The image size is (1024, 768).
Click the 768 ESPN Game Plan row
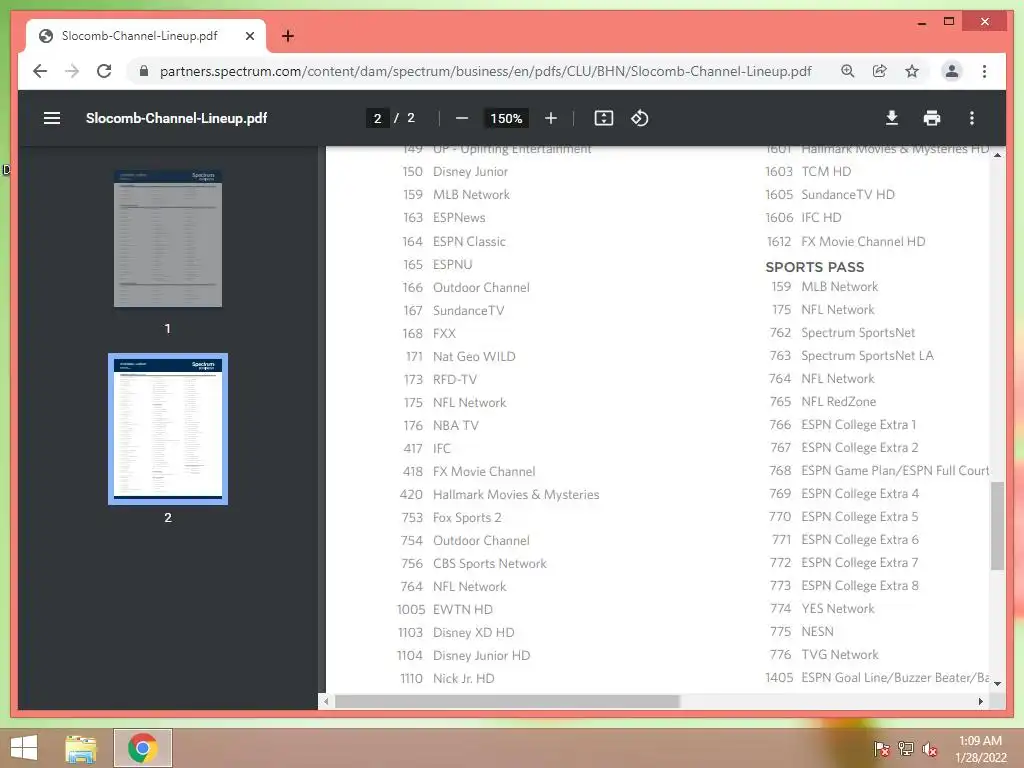(x=879, y=470)
